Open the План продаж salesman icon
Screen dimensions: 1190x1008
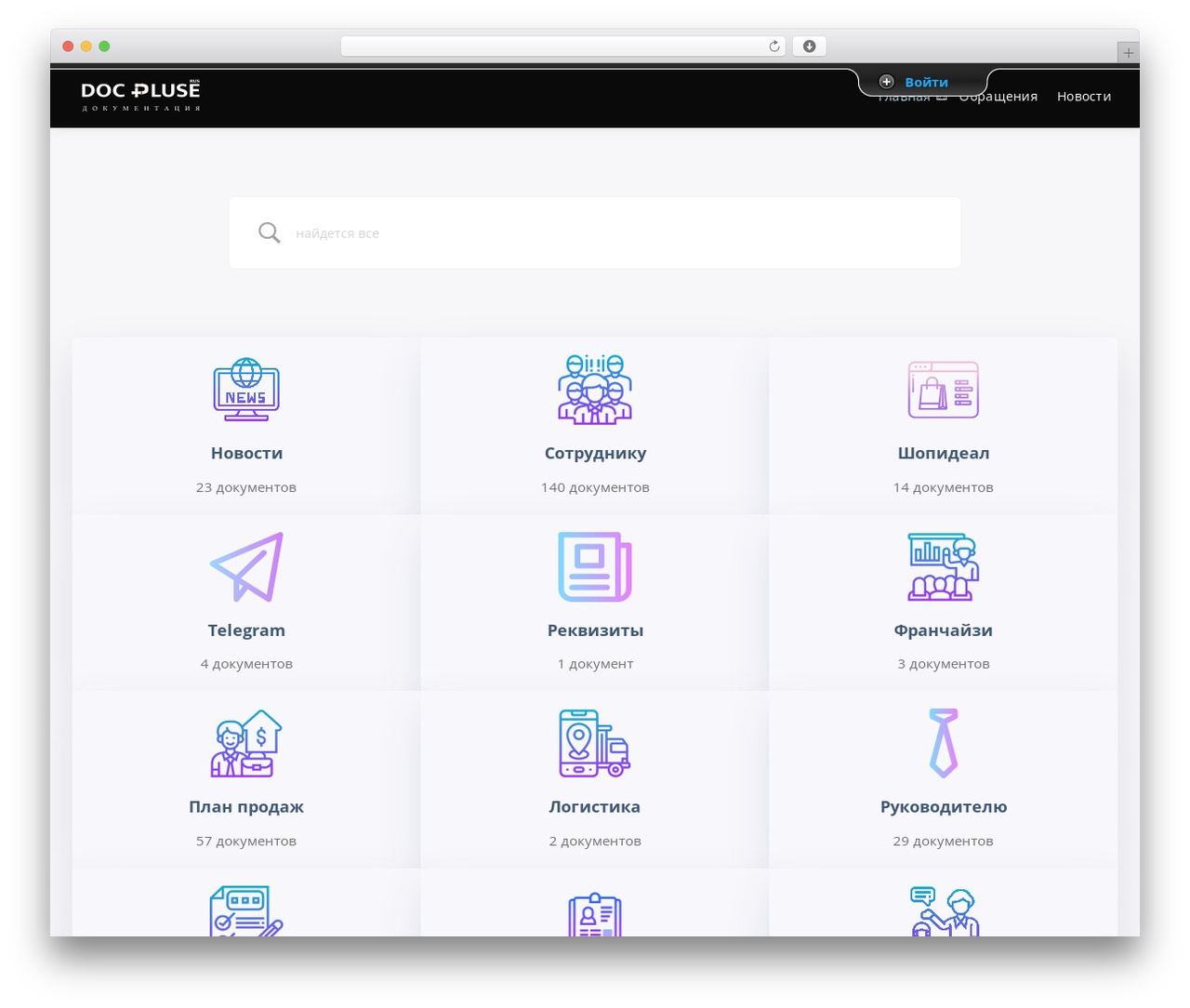246,743
